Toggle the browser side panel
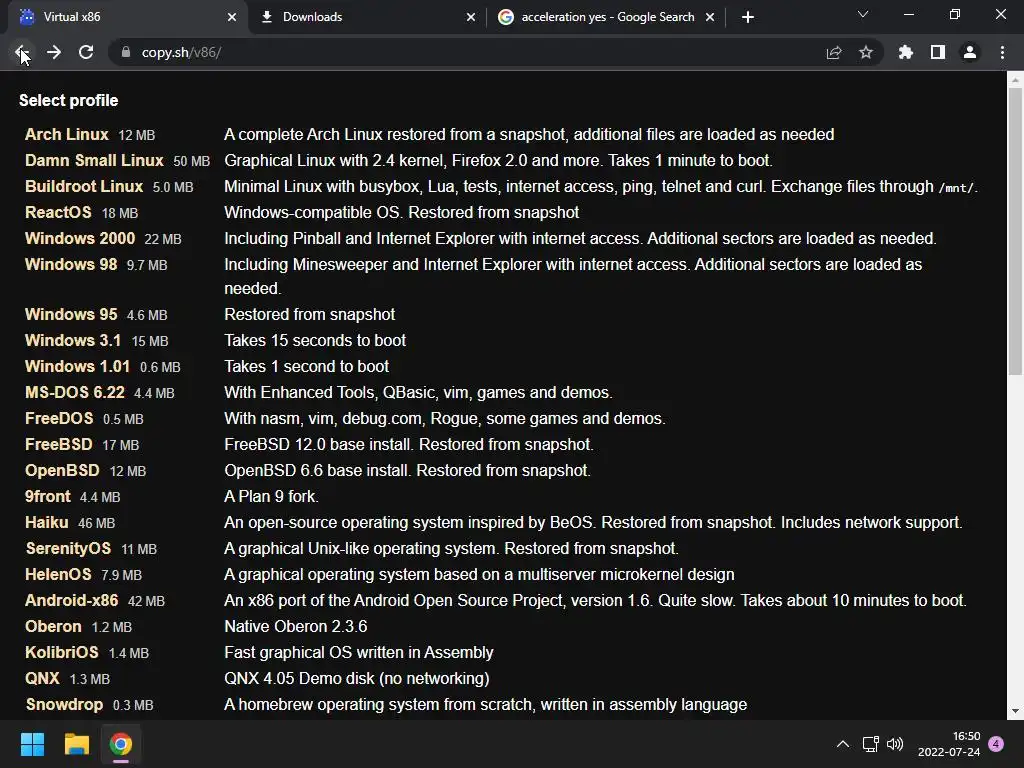 coord(938,52)
